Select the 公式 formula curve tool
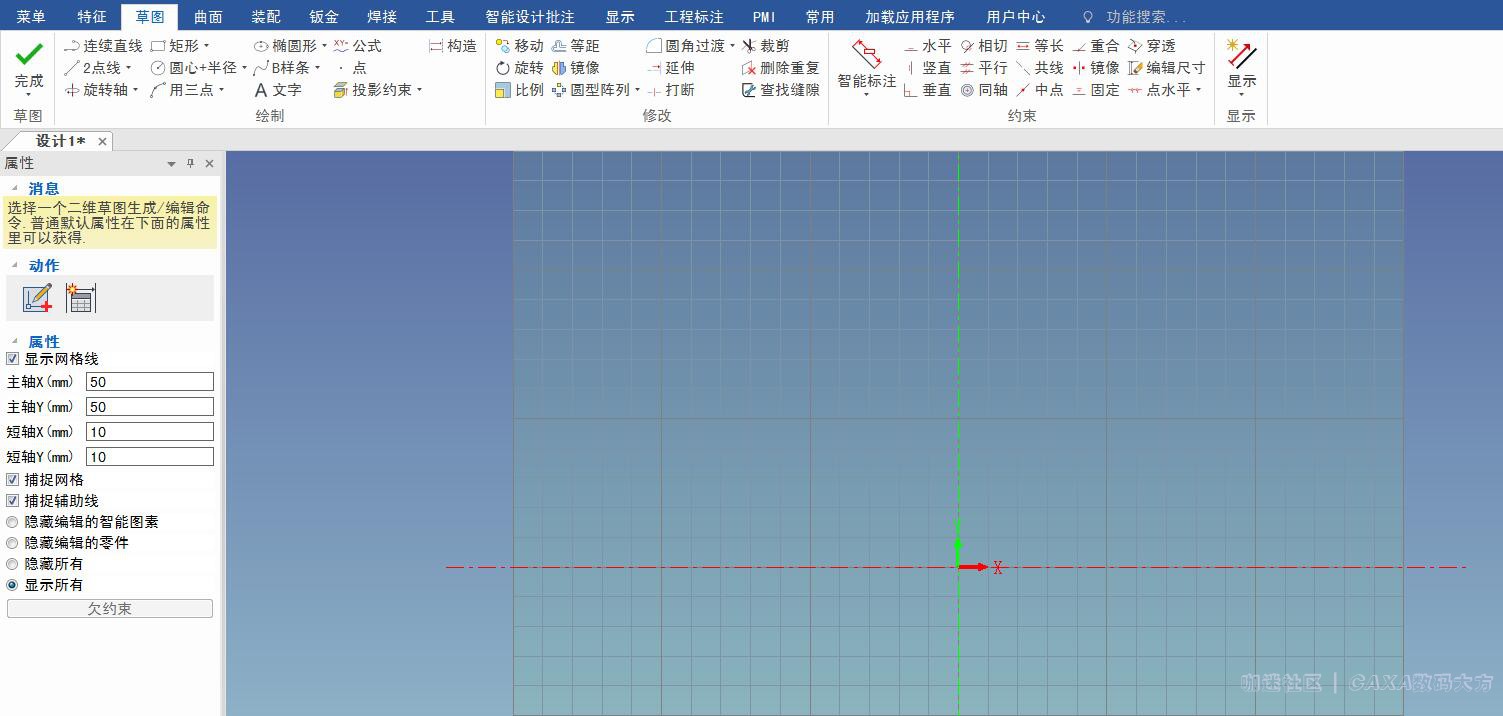The image size is (1503, 716). 357,46
